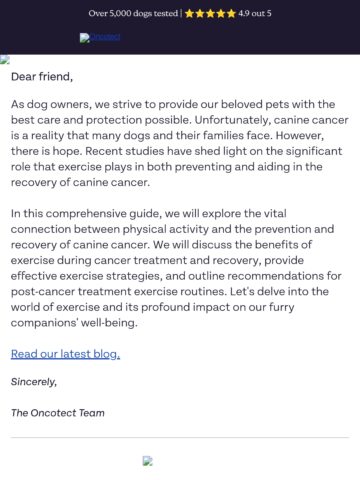
Task: Click the vertical separator before the stars
Action: [x=181, y=14]
